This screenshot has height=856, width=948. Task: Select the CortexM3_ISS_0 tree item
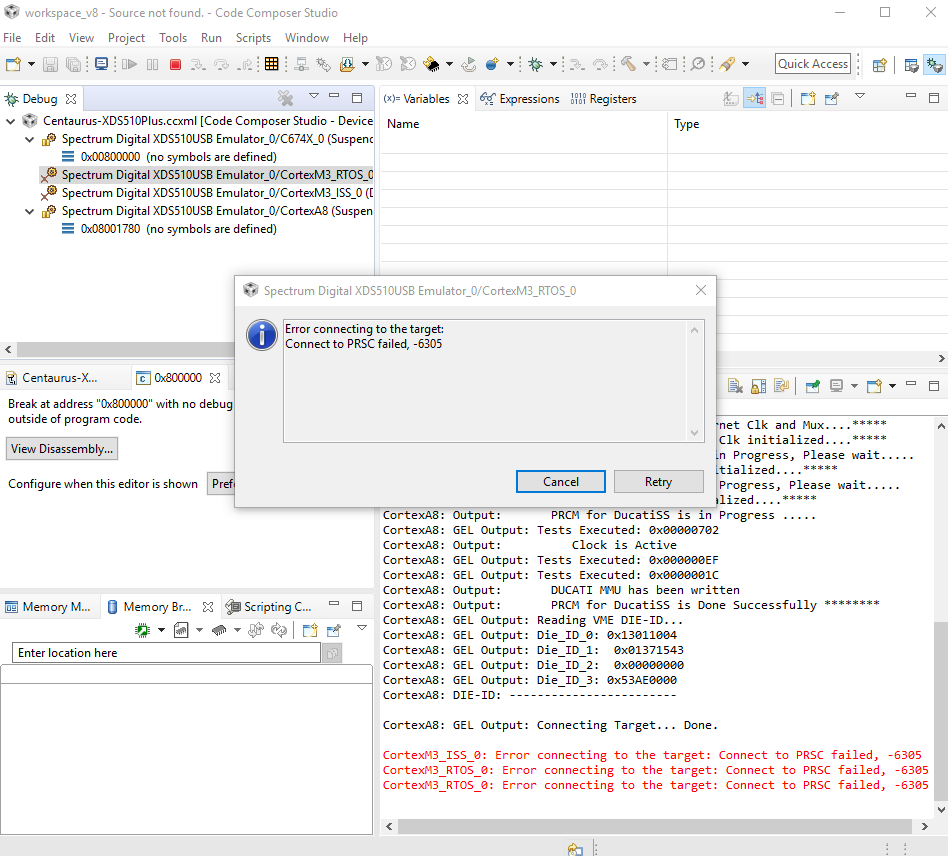tap(206, 193)
